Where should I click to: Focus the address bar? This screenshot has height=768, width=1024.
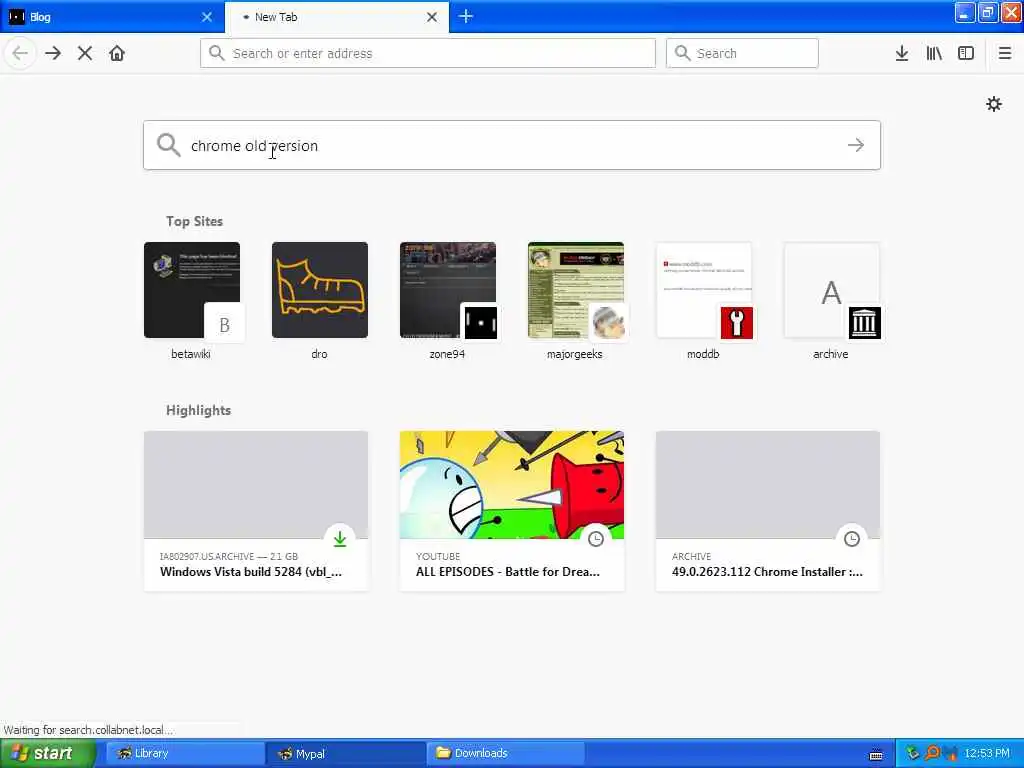(428, 53)
